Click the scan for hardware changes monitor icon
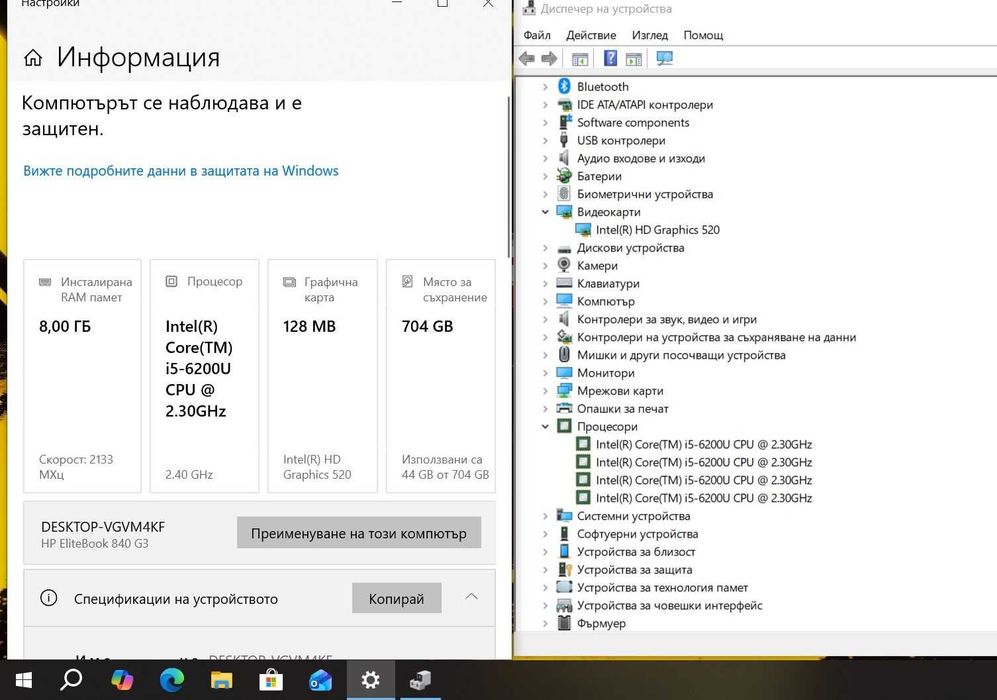997x700 pixels. pyautogui.click(x=664, y=58)
